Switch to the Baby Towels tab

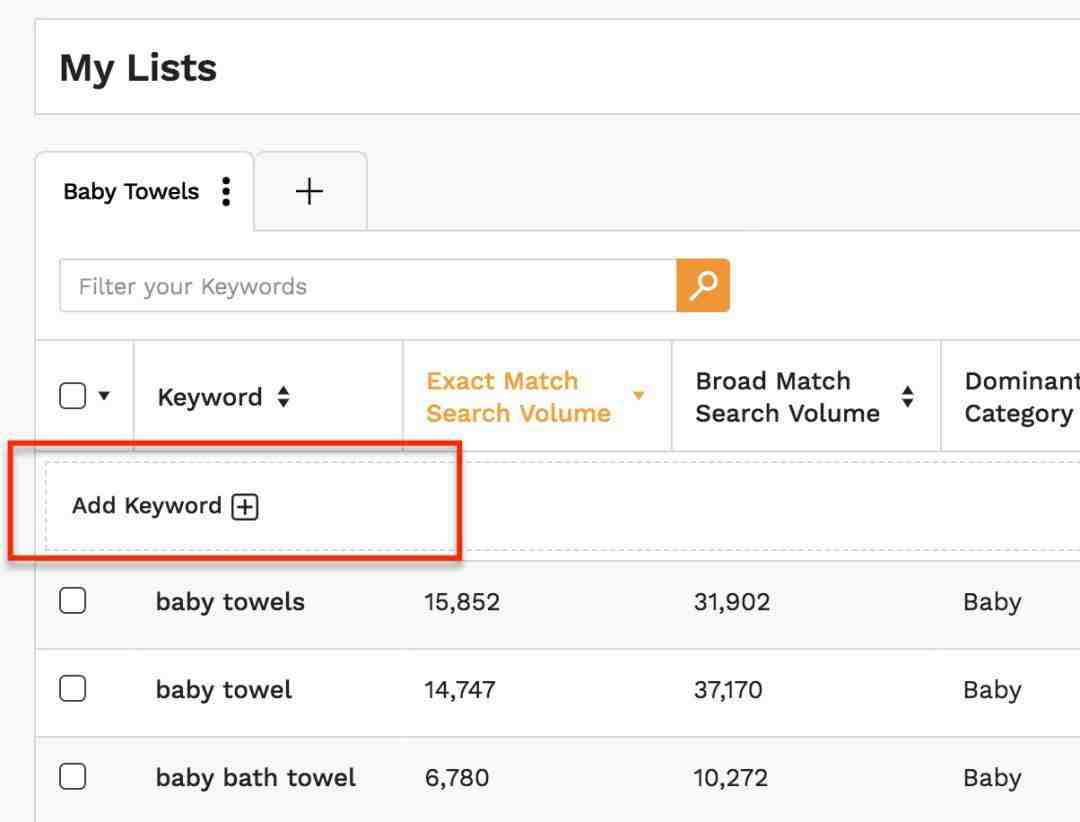(131, 191)
